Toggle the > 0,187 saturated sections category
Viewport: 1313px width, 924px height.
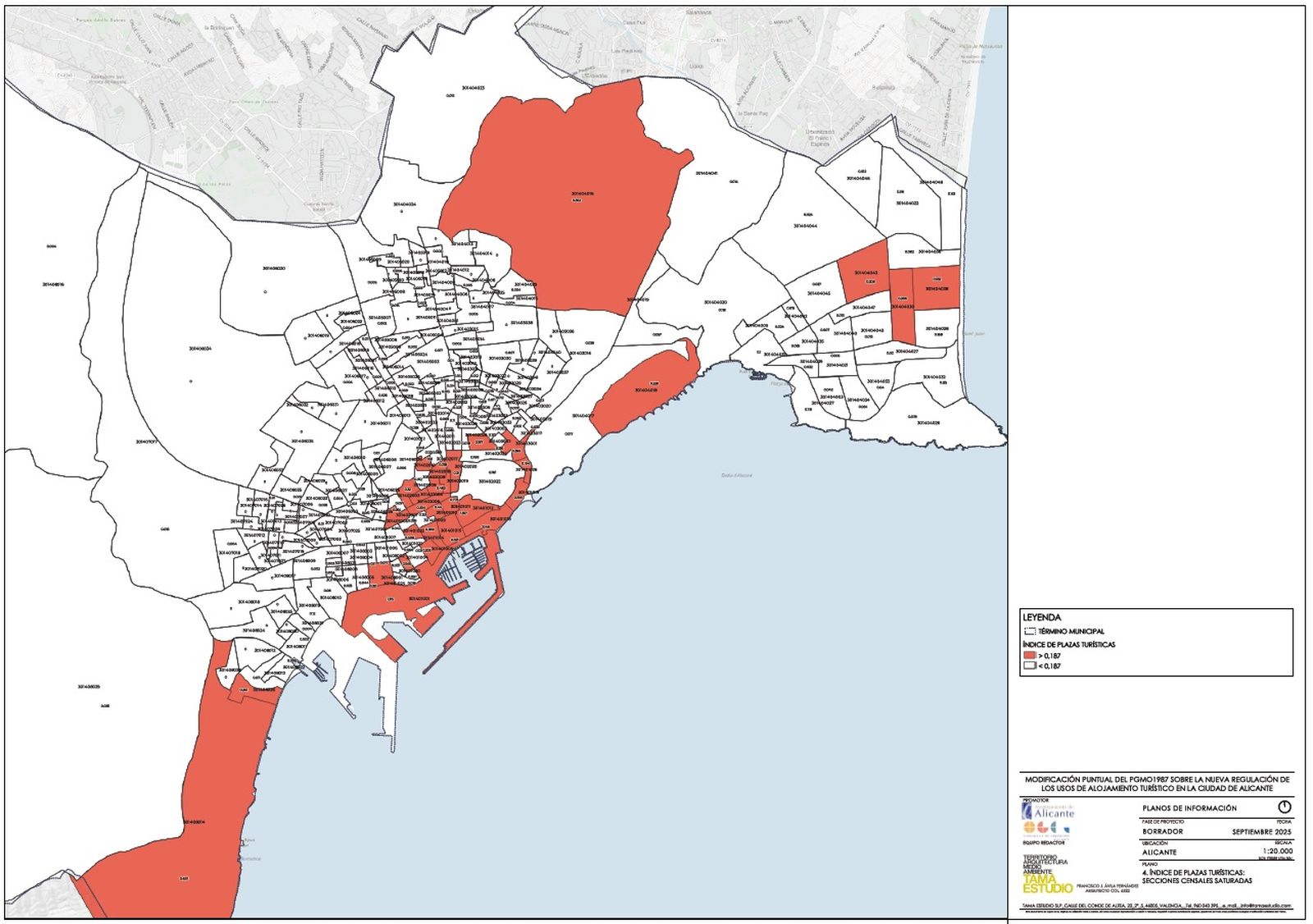[1049, 656]
